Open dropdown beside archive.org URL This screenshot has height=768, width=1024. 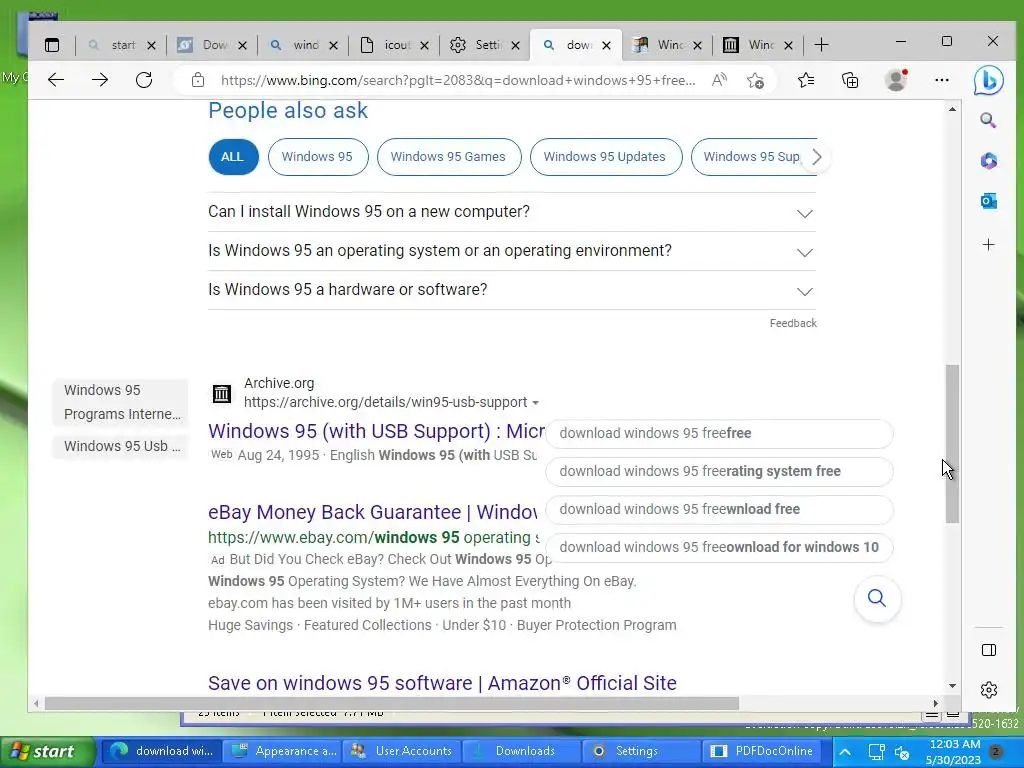tap(536, 402)
